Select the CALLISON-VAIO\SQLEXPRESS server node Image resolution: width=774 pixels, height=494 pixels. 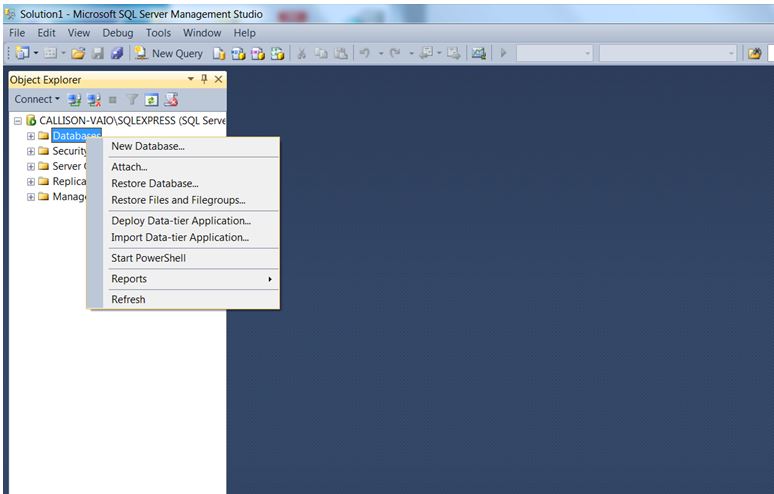coord(132,120)
